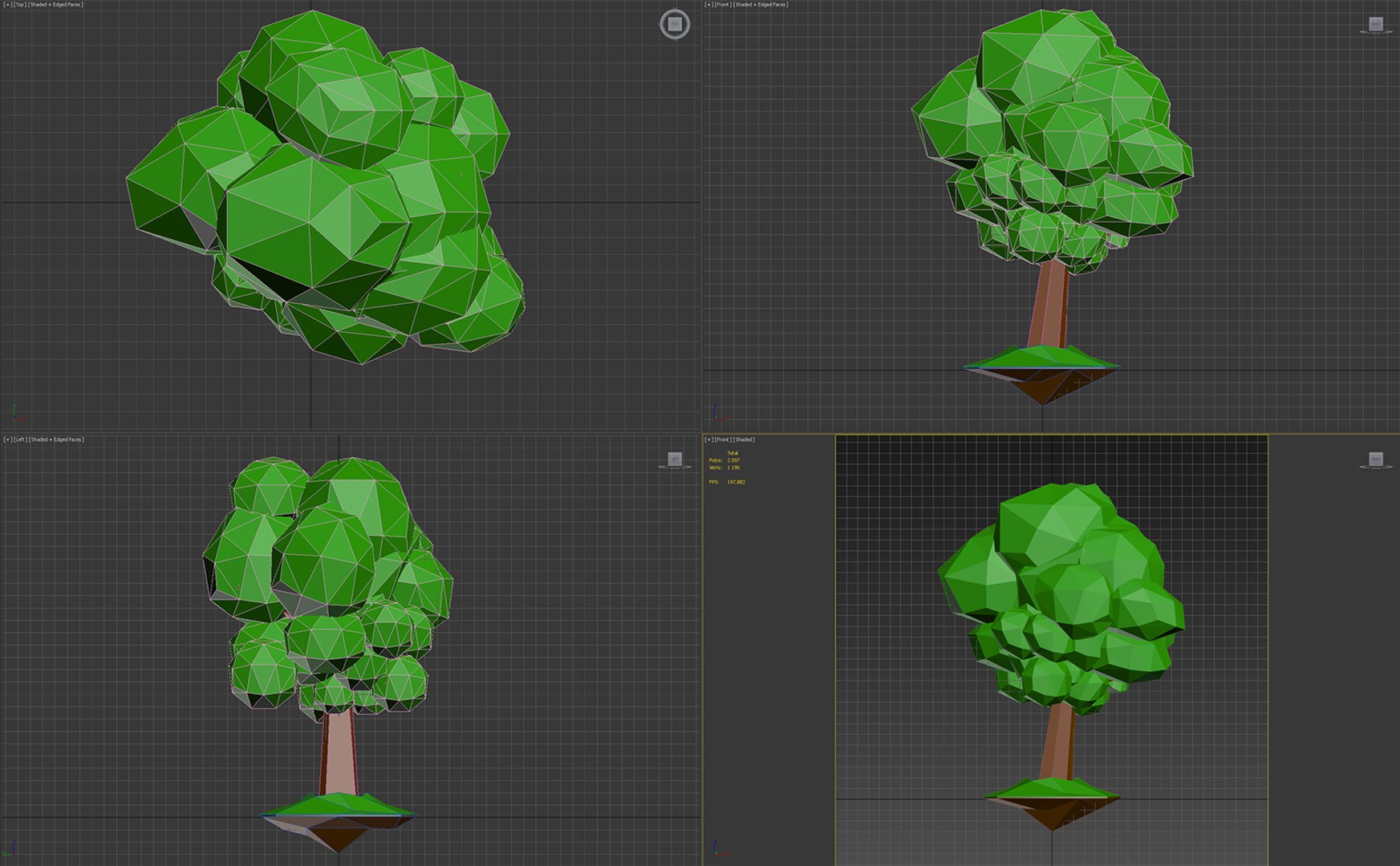Click the FPS 197,882 readout
The image size is (1400, 866).
pyautogui.click(x=727, y=482)
